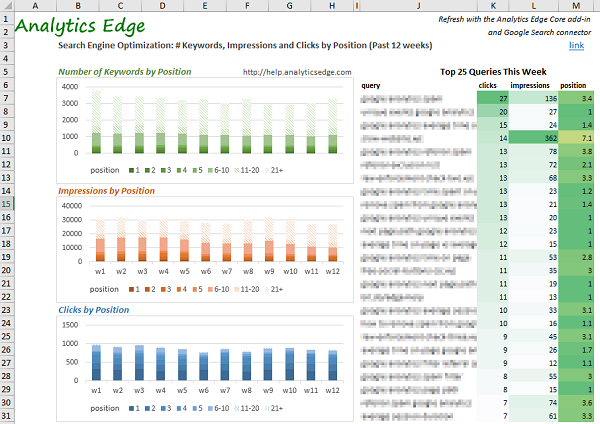Click position 3 legend entry in Clicks chart
This screenshot has width=600, height=424.
coord(166,408)
